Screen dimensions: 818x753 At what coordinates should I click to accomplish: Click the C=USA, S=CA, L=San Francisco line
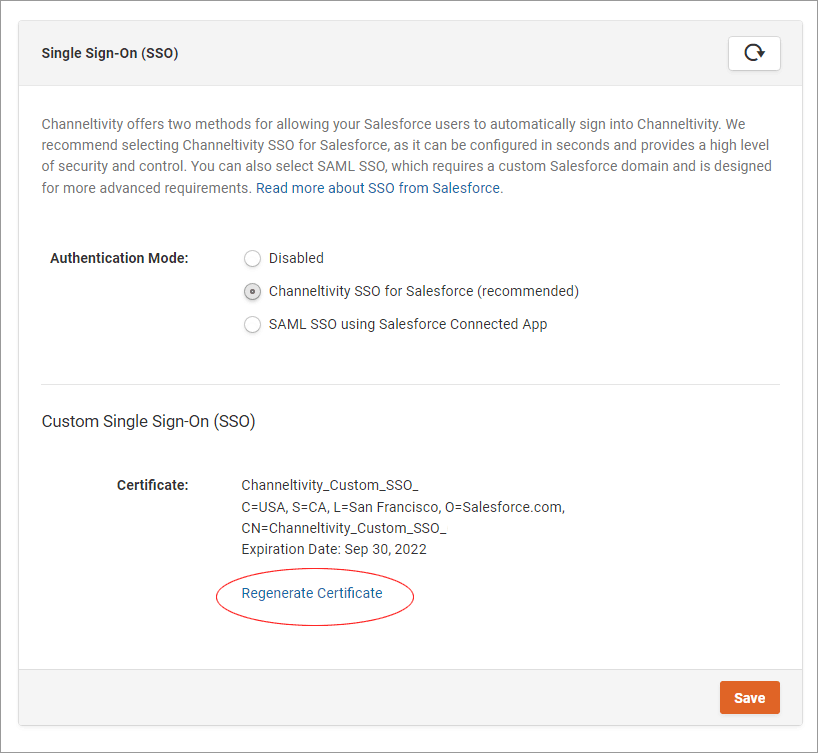click(x=403, y=507)
